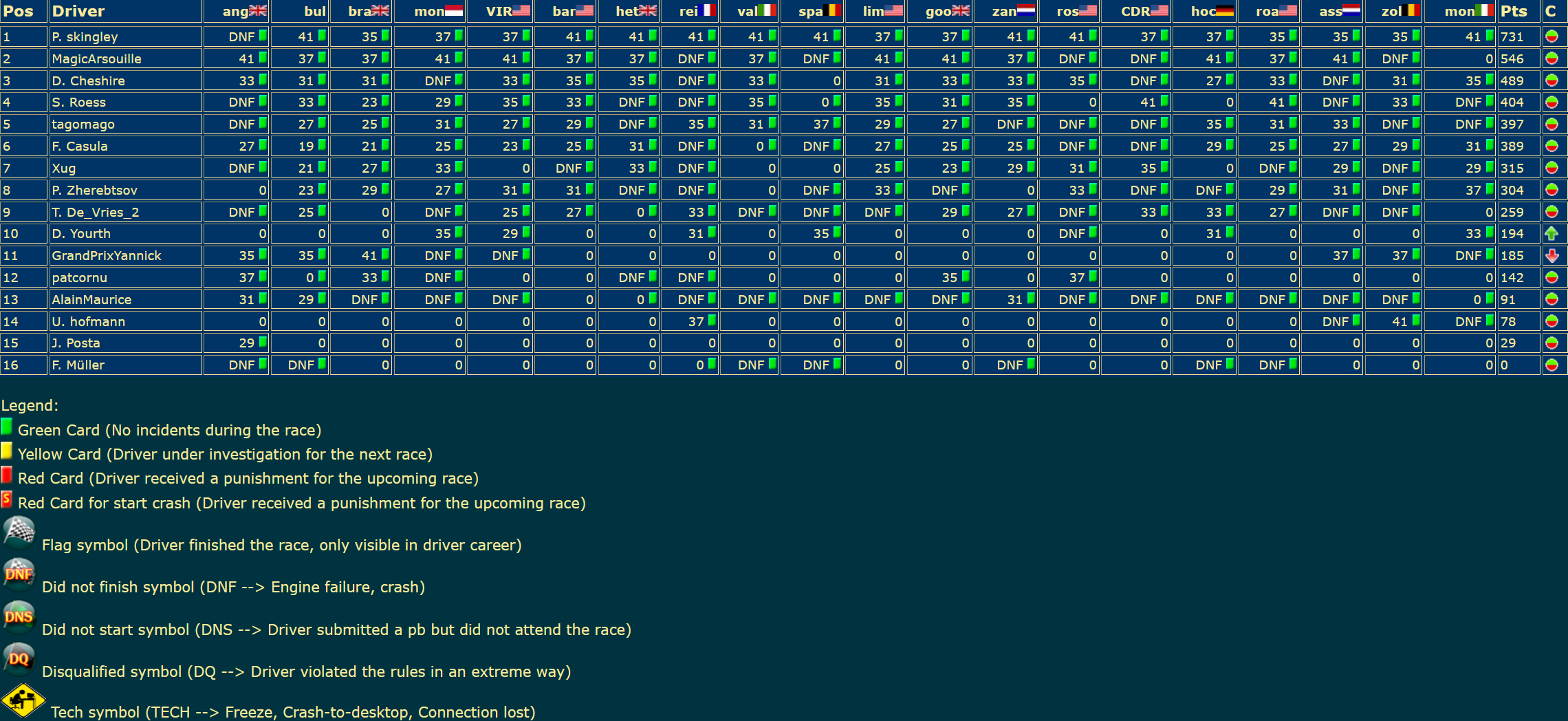Click the German flag beside the hoc header
Image resolution: width=1568 pixels, height=721 pixels.
pos(1224,11)
